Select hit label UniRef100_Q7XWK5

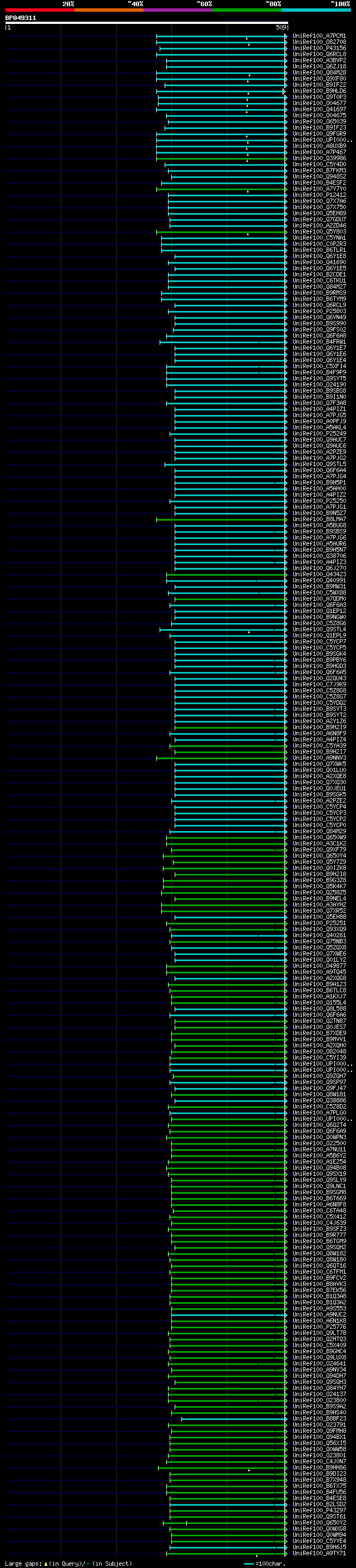point(319,764)
